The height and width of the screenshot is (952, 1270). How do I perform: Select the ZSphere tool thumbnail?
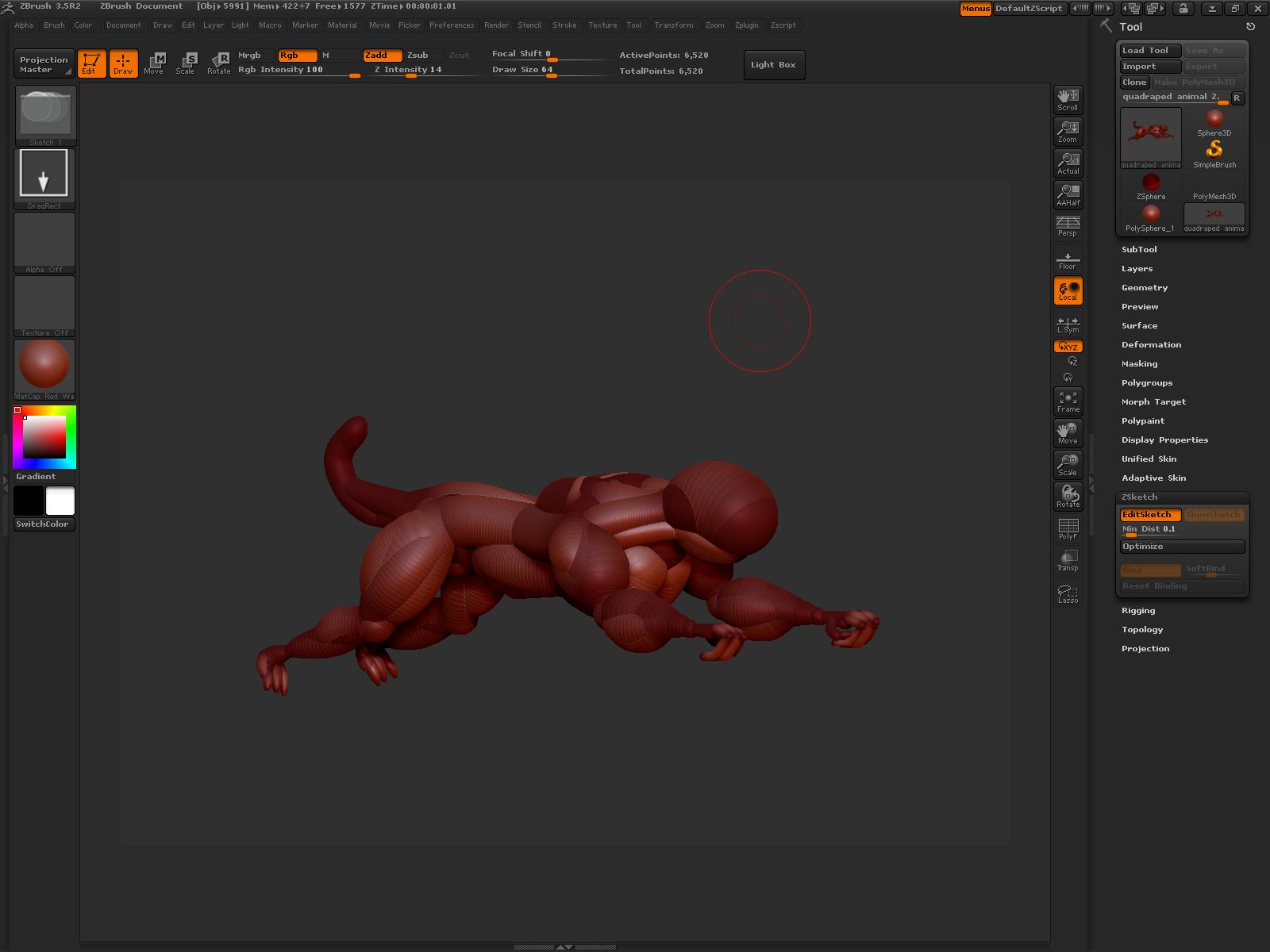click(x=1150, y=186)
